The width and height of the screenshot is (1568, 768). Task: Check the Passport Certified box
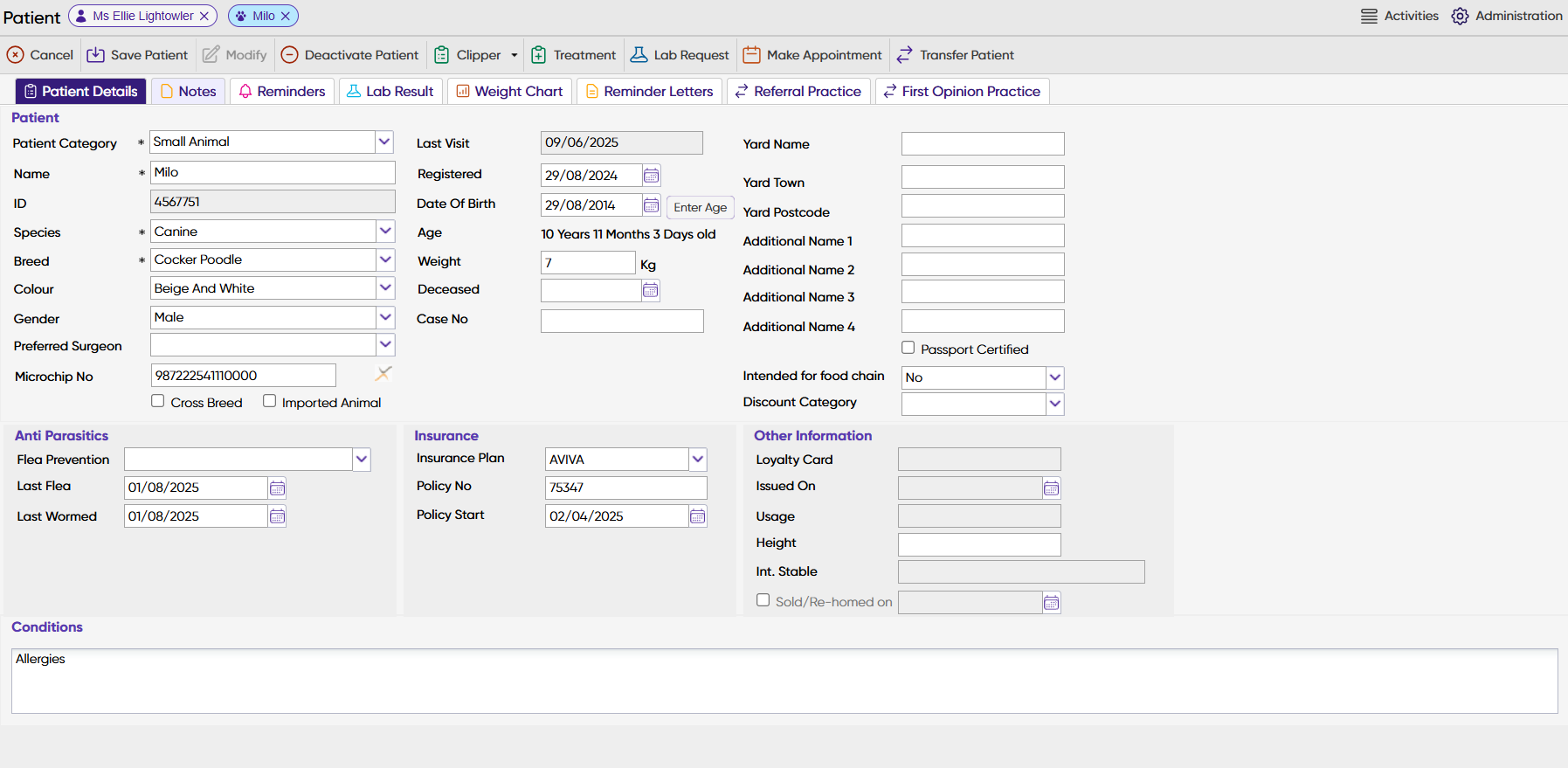(x=908, y=348)
